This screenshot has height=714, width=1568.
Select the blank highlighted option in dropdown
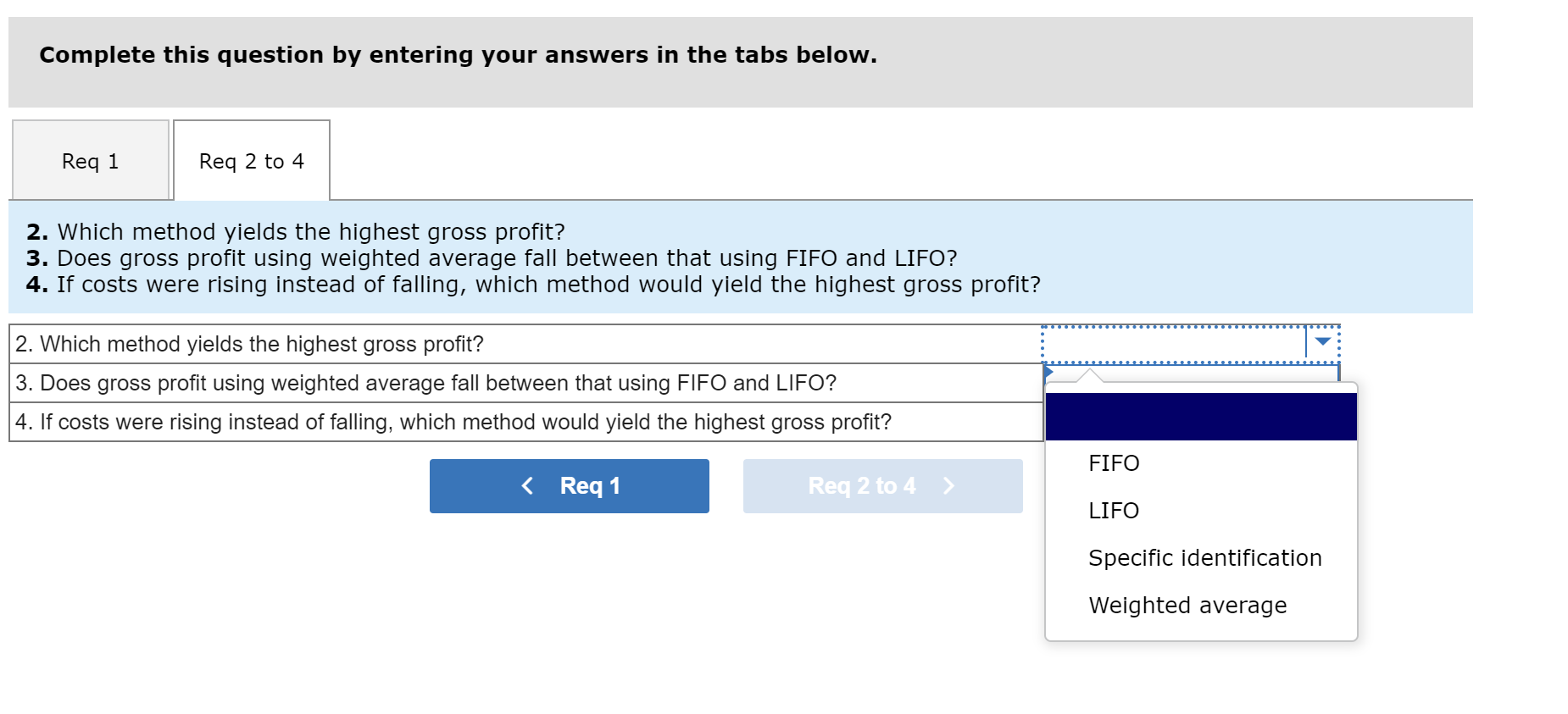click(1199, 416)
